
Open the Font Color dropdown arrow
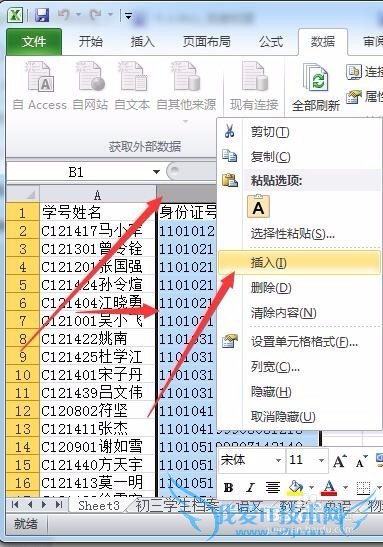point(345,487)
